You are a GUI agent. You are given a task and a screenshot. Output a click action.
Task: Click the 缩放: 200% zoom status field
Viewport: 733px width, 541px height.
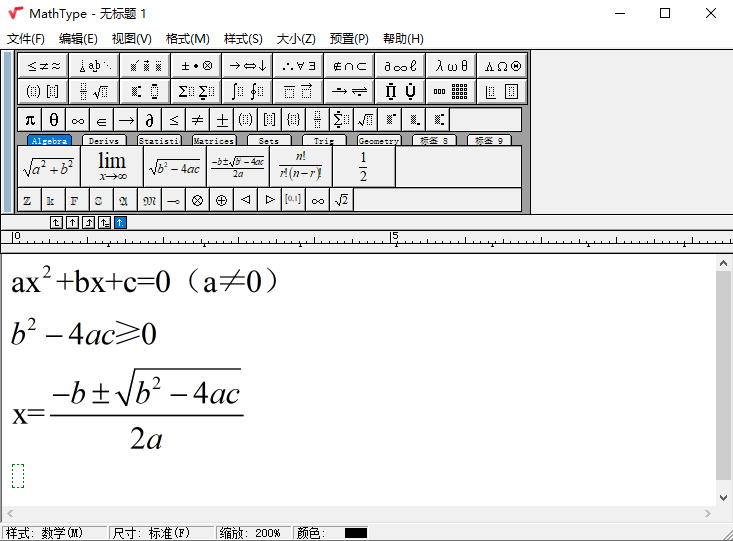(x=252, y=533)
